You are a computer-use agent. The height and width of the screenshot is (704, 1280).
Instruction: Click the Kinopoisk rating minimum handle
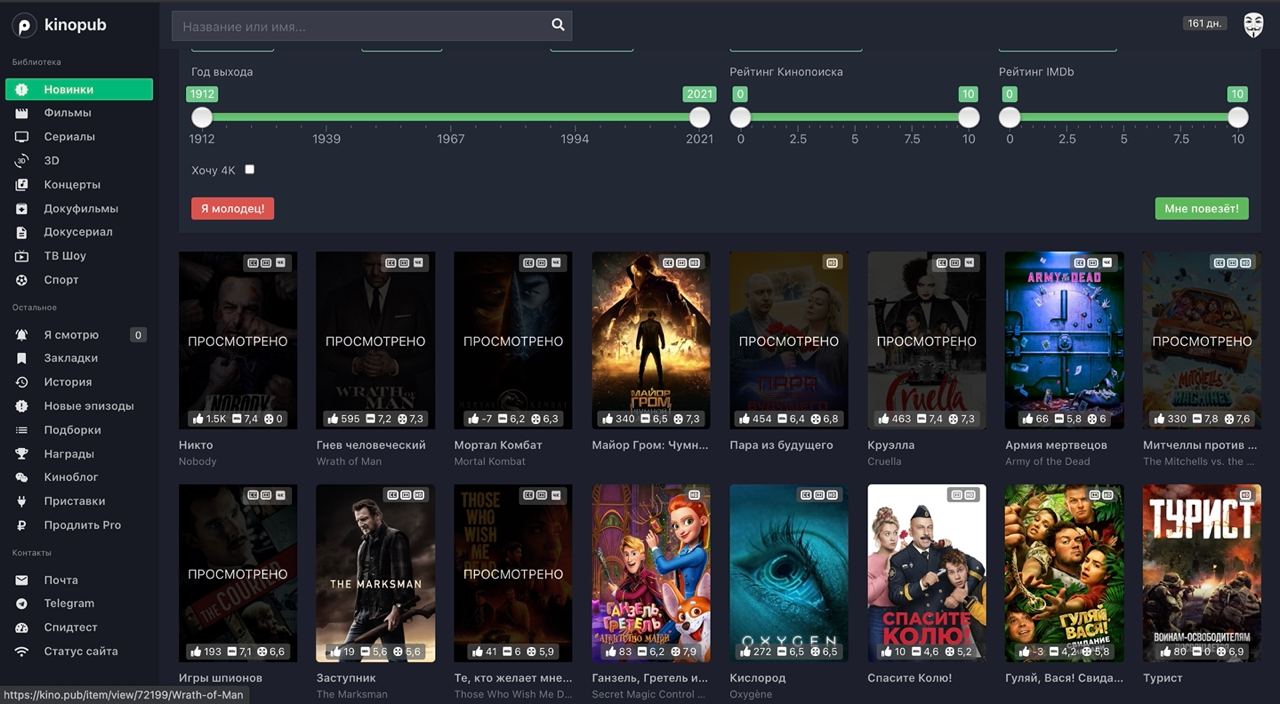740,117
